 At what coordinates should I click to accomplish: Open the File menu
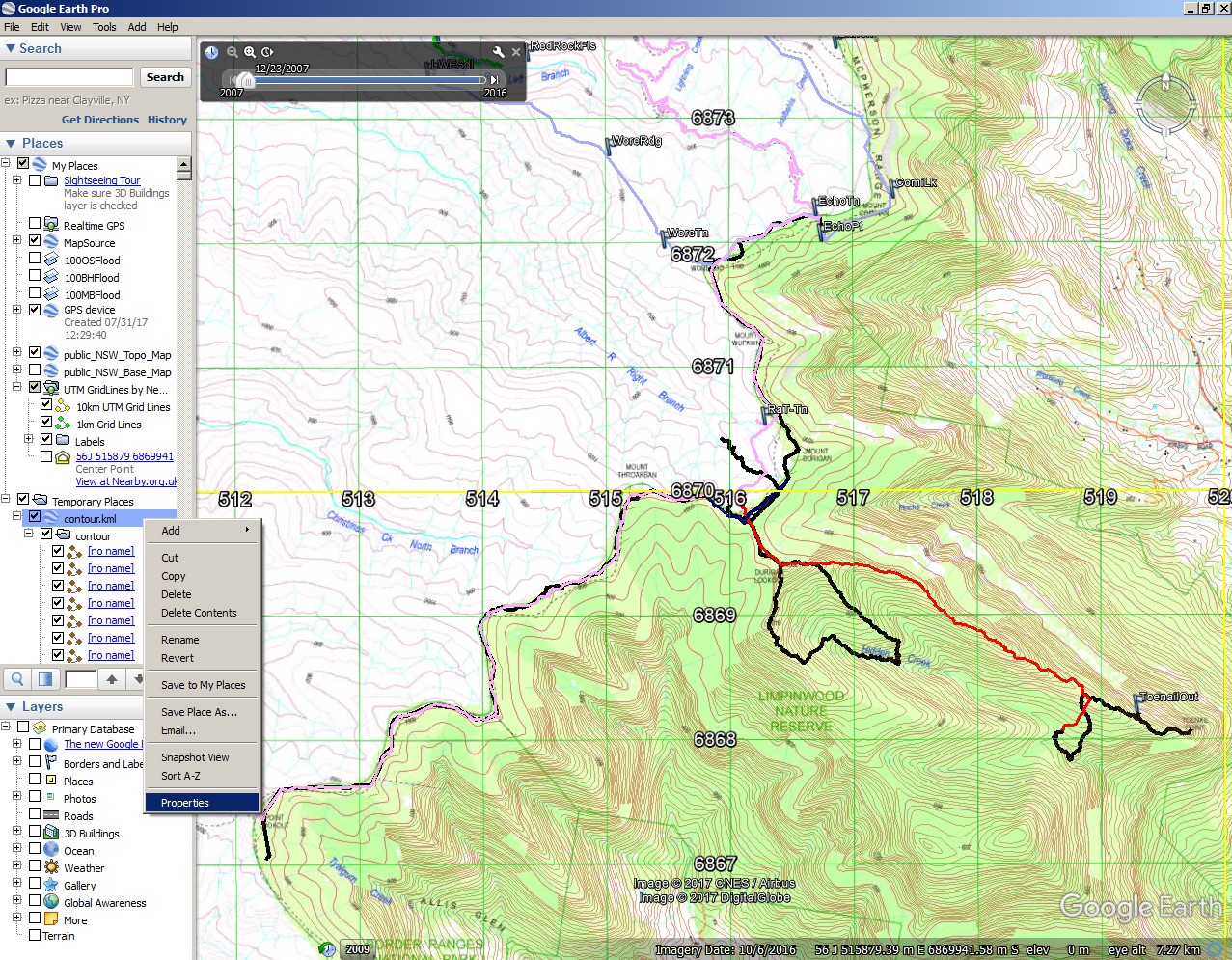(12, 27)
